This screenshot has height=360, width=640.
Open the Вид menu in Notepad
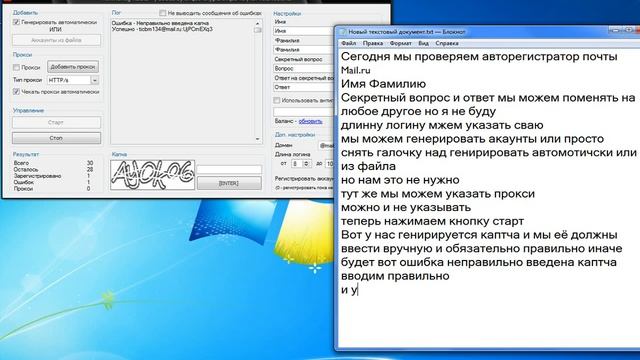(x=423, y=43)
